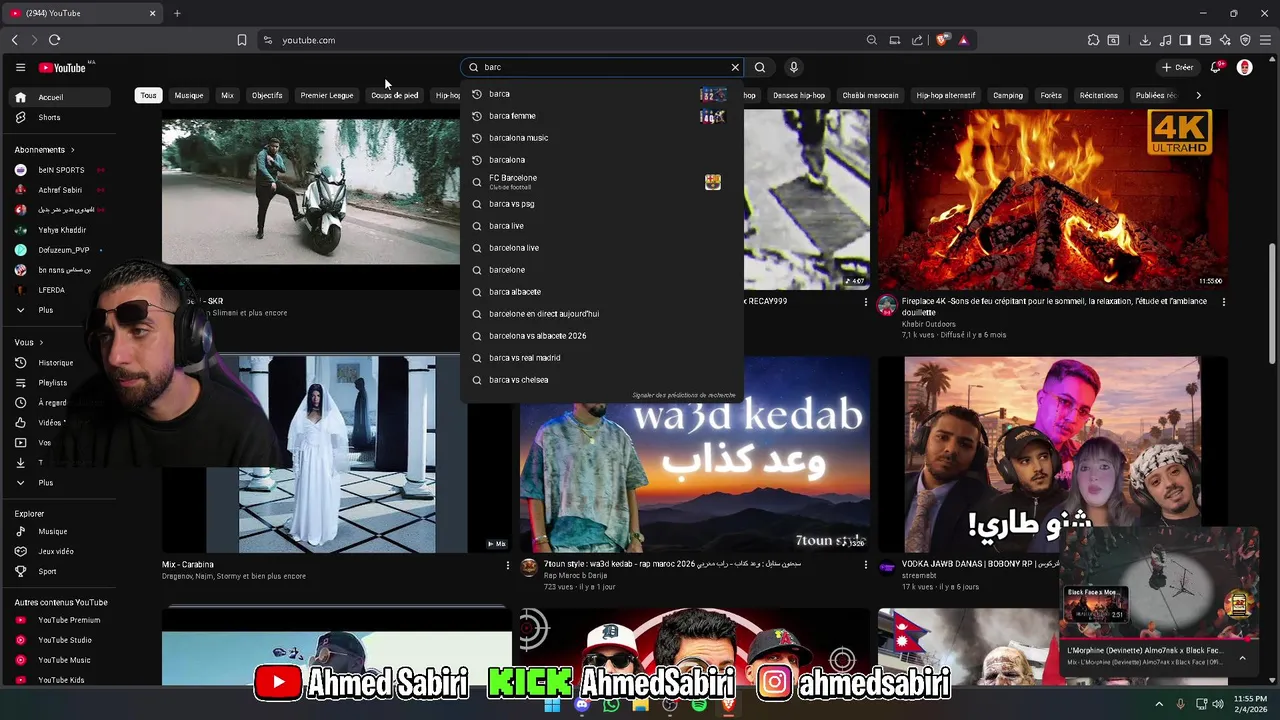Open Brave VPN shield icon

1245,40
